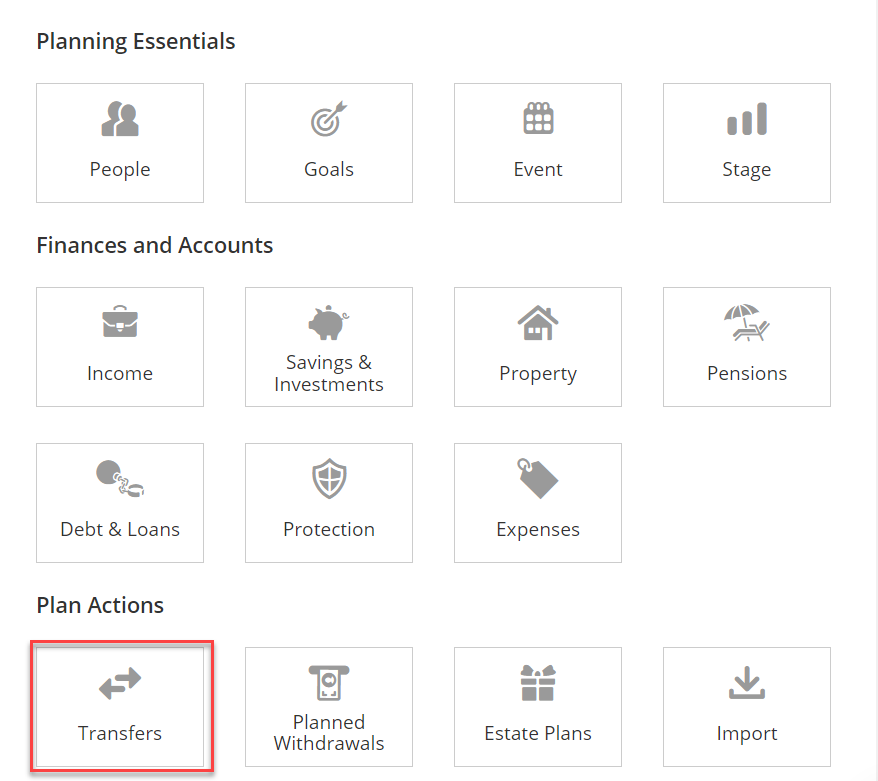Click the Stage bar chart icon

tap(746, 119)
